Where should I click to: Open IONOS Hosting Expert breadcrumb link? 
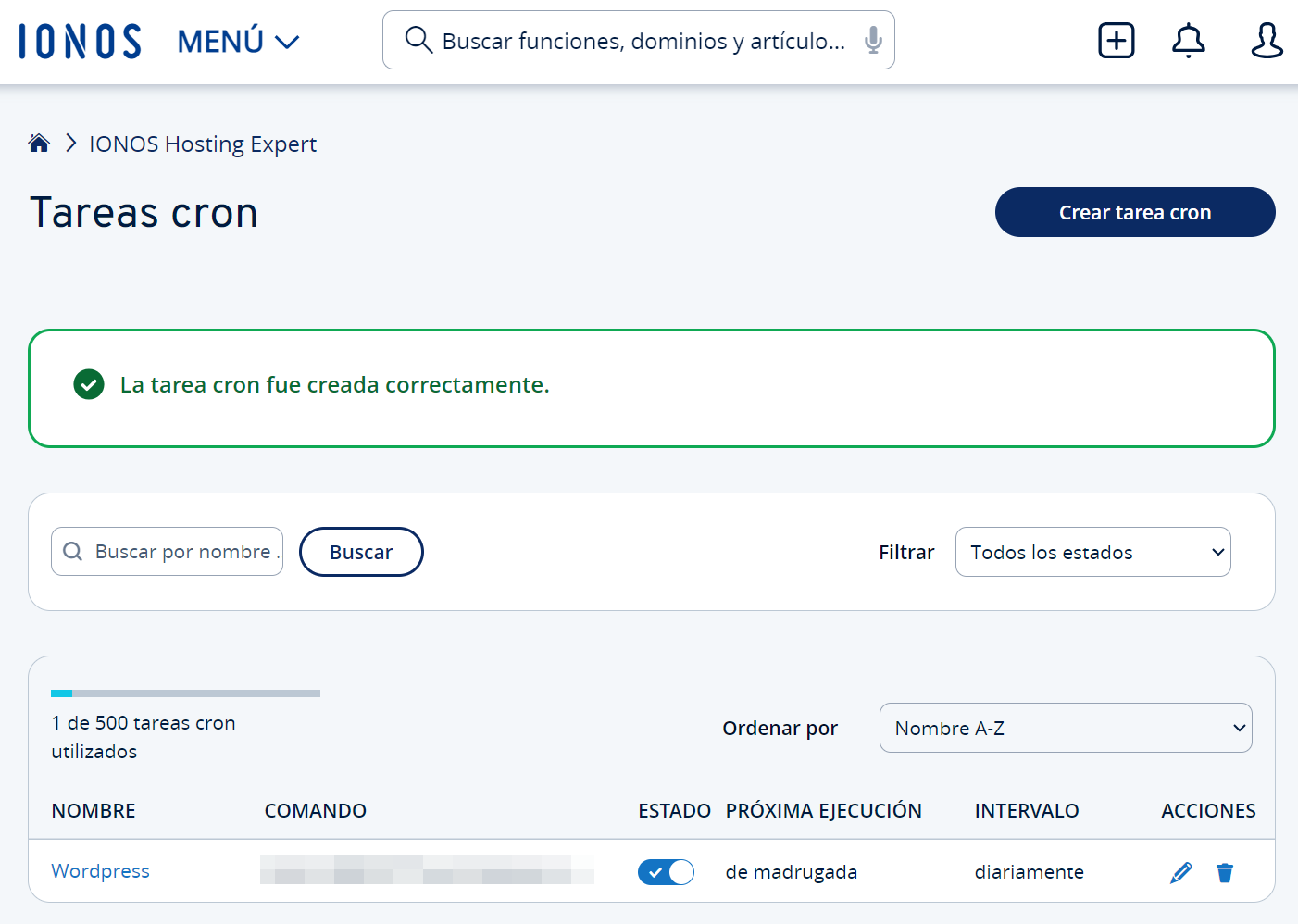(x=203, y=144)
